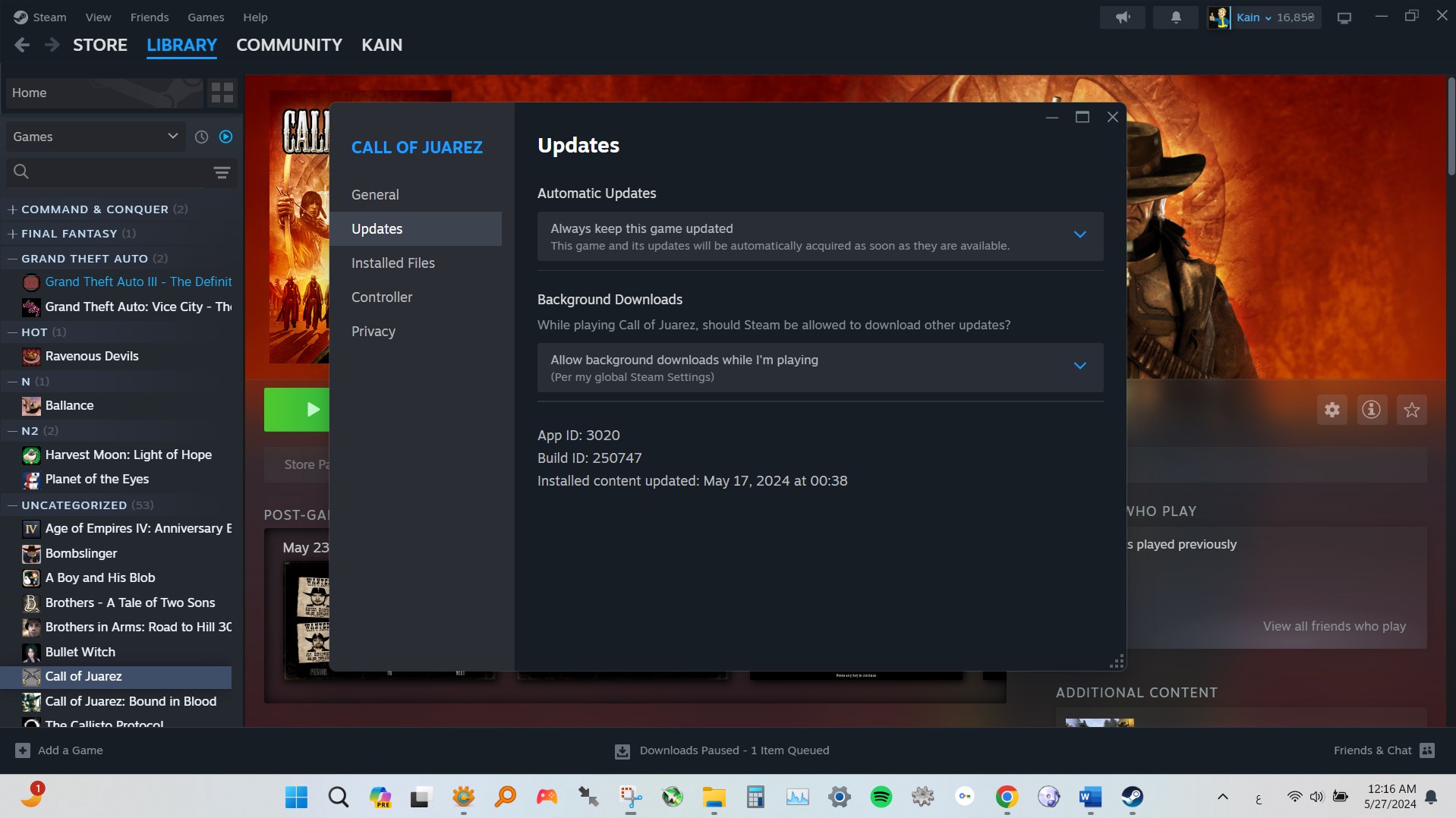Open the Games filter dropdown
Viewport: 1456px width, 818px height.
point(96,137)
